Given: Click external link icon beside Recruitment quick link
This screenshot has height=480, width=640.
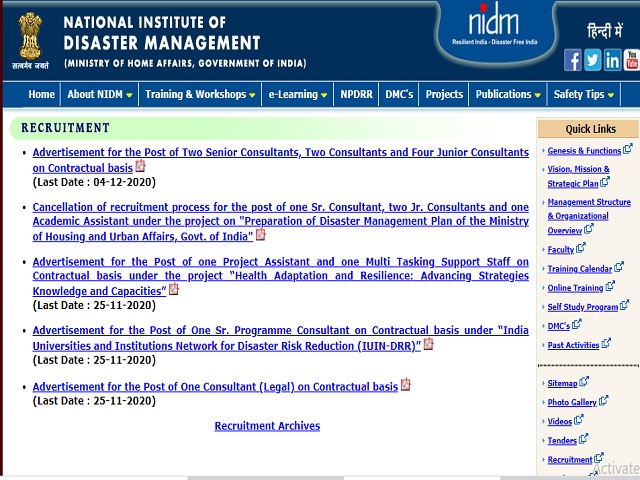Looking at the screenshot, I should click(599, 458).
